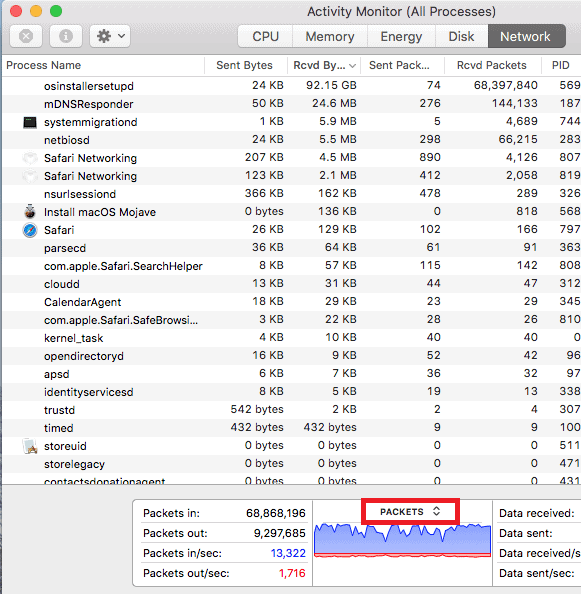Image resolution: width=581 pixels, height=594 pixels.
Task: Sort by Rcvd Packets column header
Action: tap(492, 65)
